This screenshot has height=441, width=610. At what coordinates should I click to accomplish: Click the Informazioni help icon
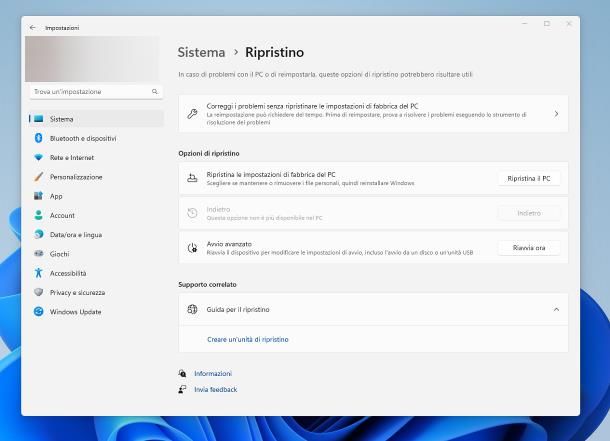pyautogui.click(x=182, y=373)
